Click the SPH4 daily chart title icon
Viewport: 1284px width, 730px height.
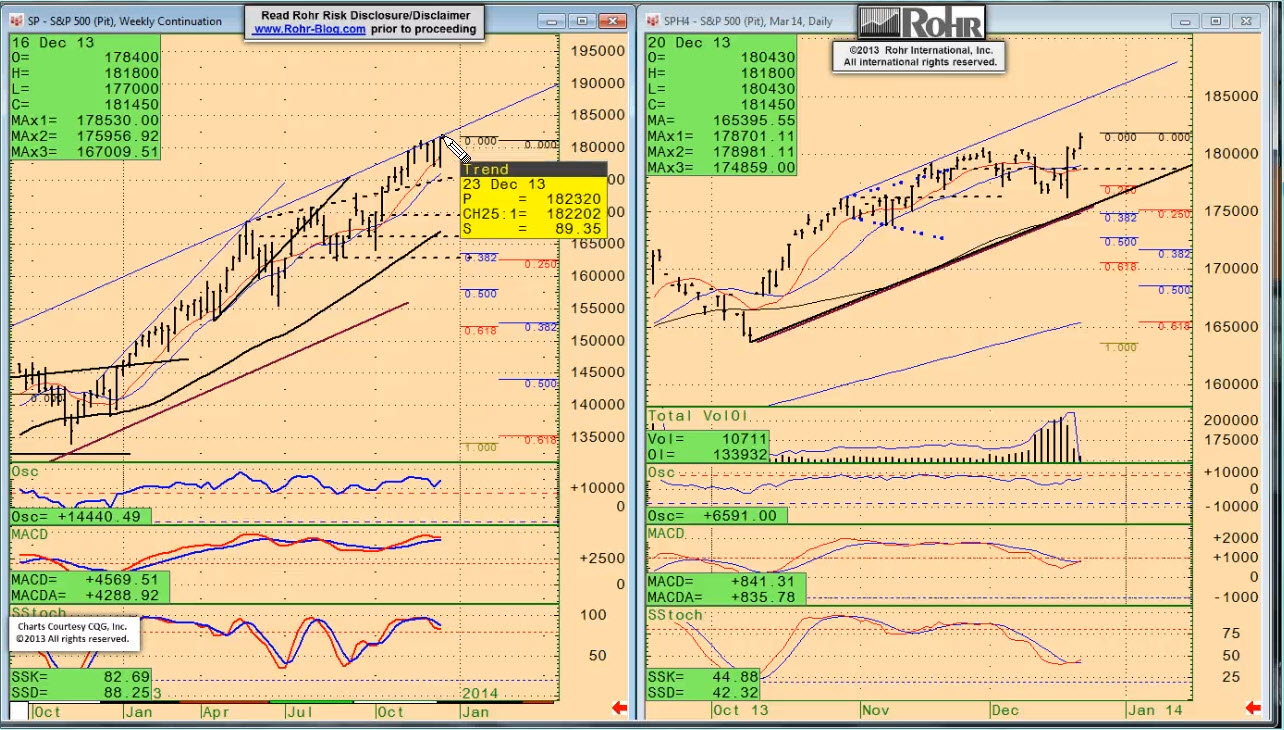click(653, 20)
